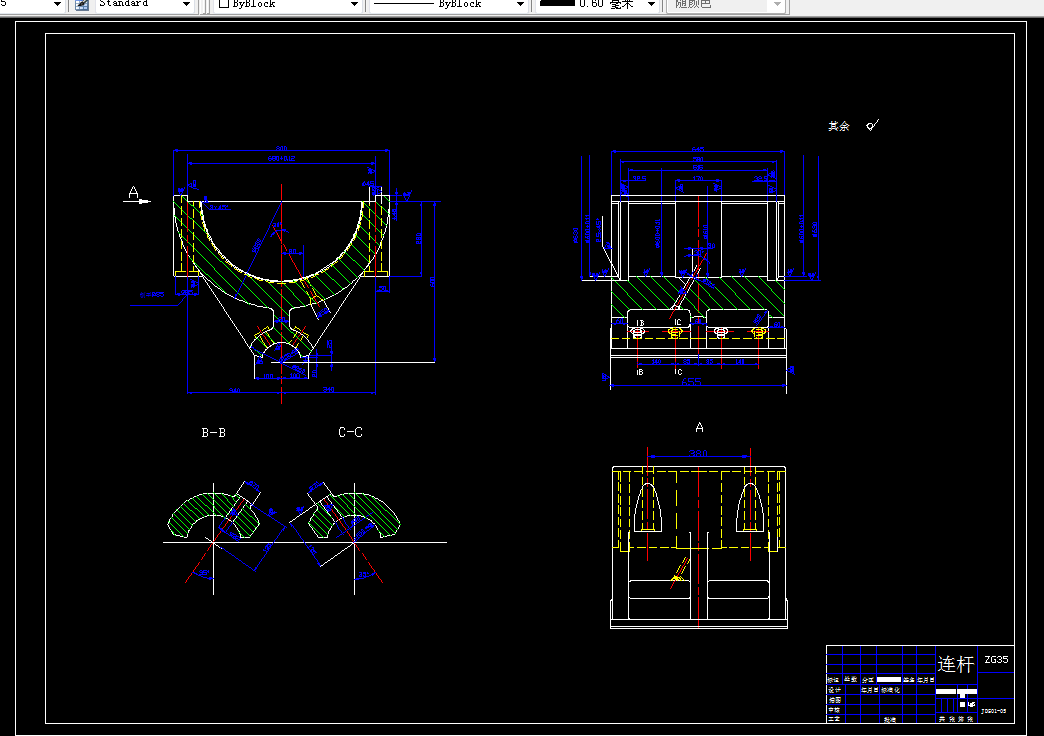Select the drawing number at title block corner
The width and height of the screenshot is (1044, 736).
993,711
